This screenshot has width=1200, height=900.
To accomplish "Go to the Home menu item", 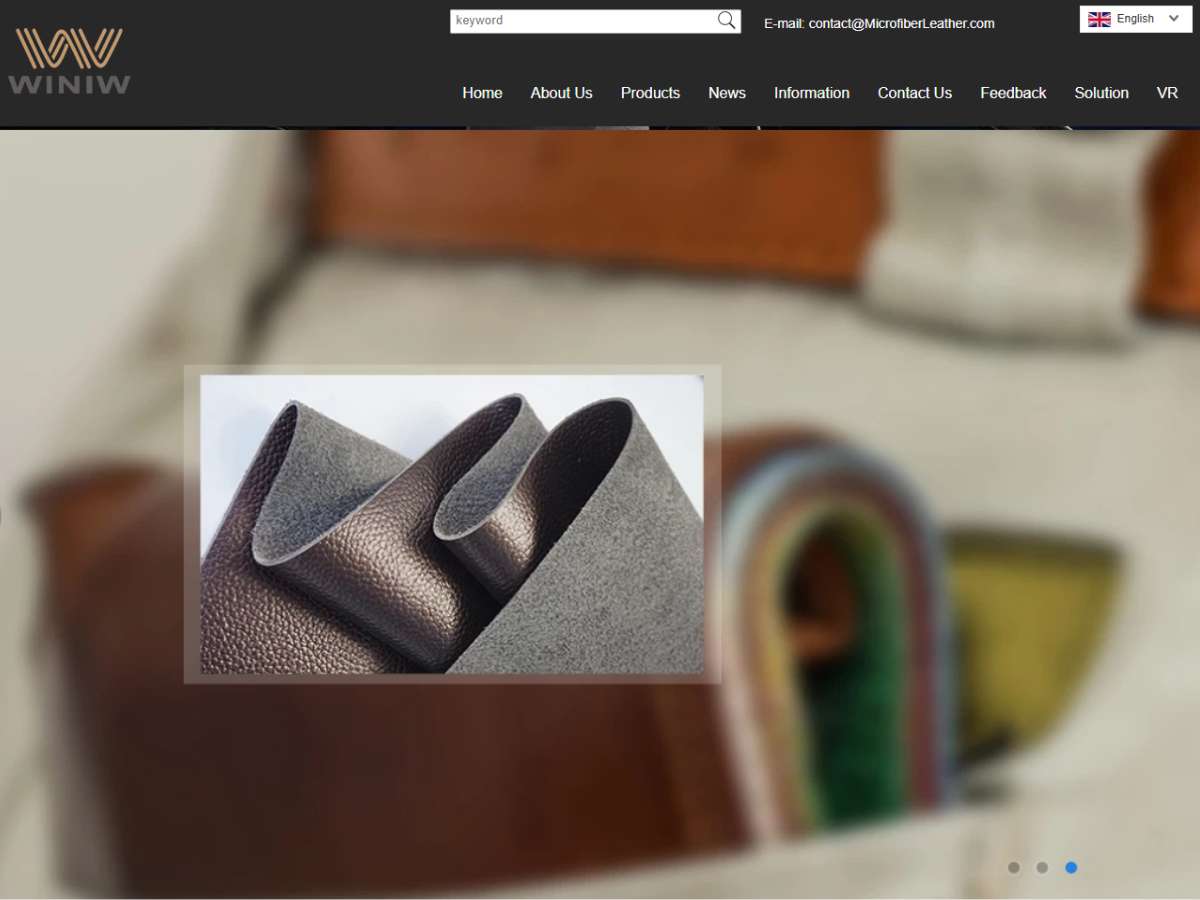I will point(482,93).
